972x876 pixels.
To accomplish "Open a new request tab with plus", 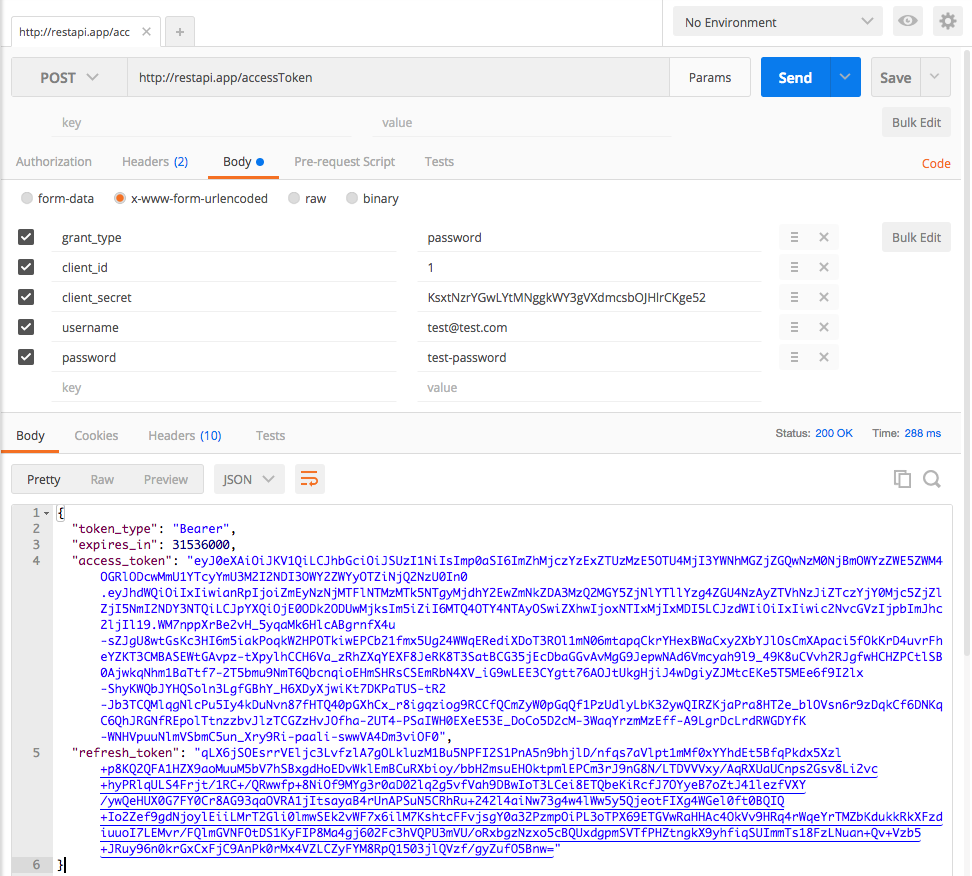I will pos(180,31).
